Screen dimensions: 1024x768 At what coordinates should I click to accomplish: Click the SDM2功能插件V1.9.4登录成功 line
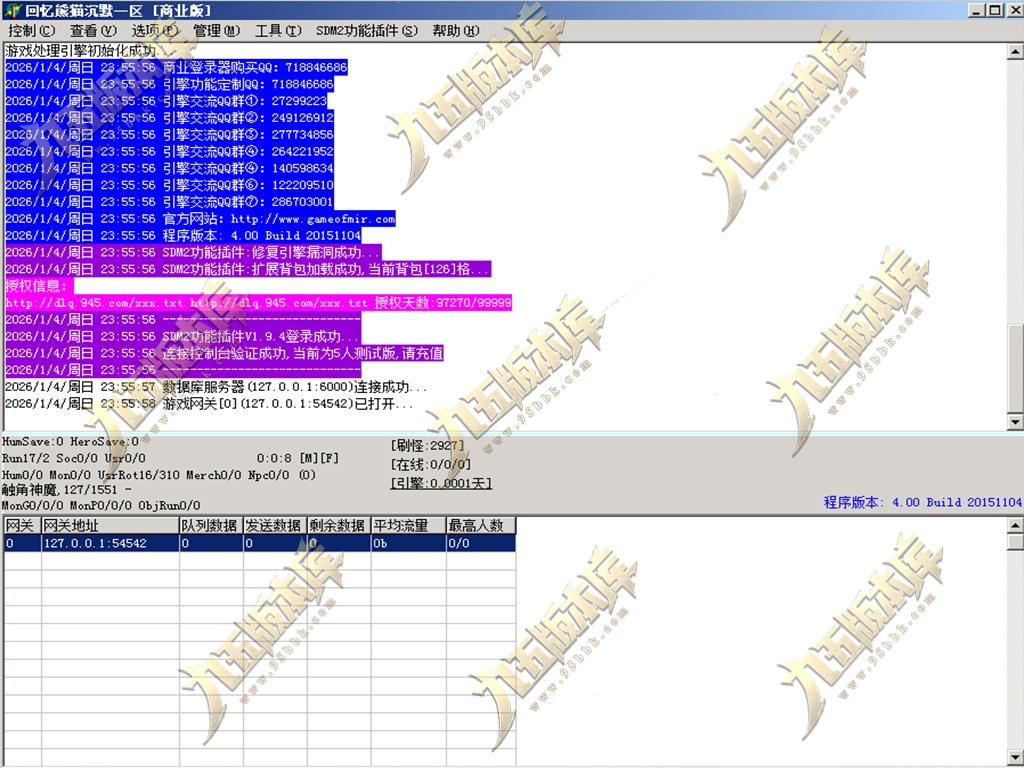click(x=182, y=337)
